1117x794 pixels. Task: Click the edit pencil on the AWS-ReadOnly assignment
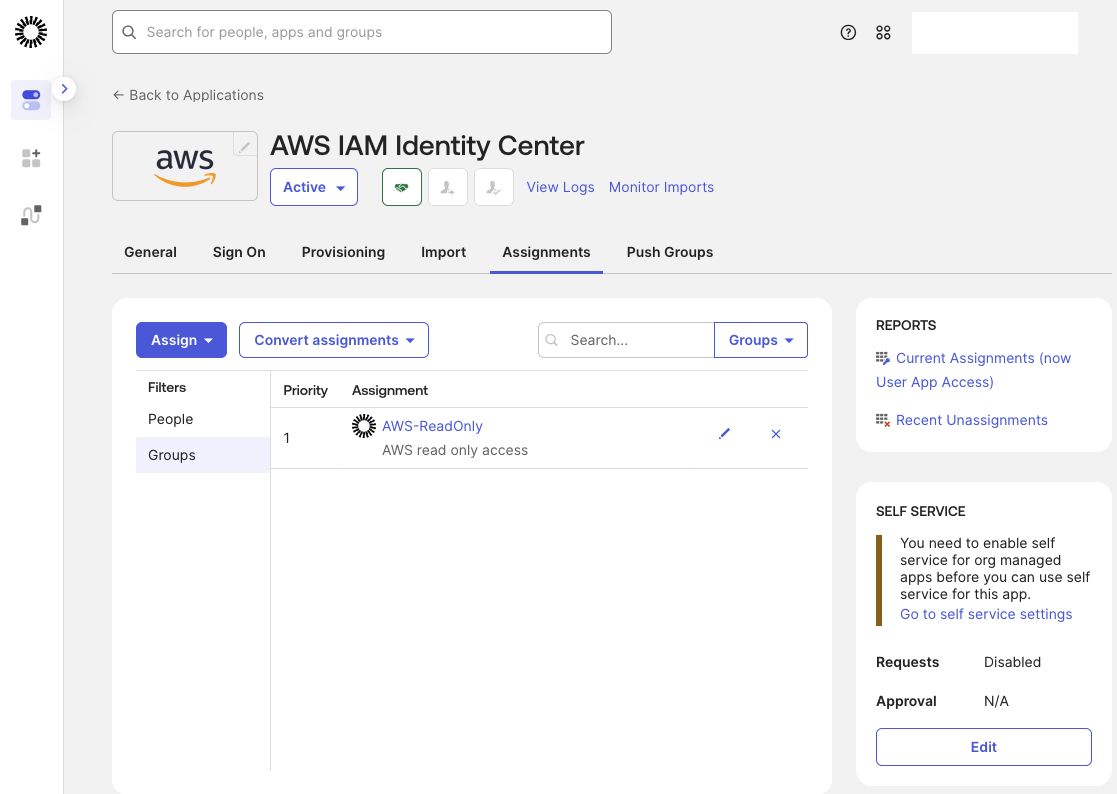725,434
